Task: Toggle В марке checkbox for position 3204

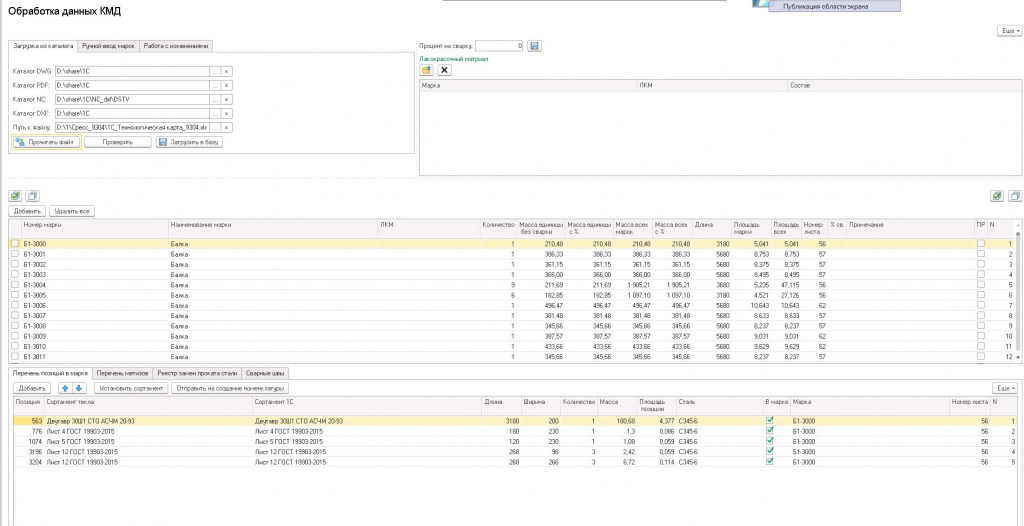Action: [x=770, y=461]
